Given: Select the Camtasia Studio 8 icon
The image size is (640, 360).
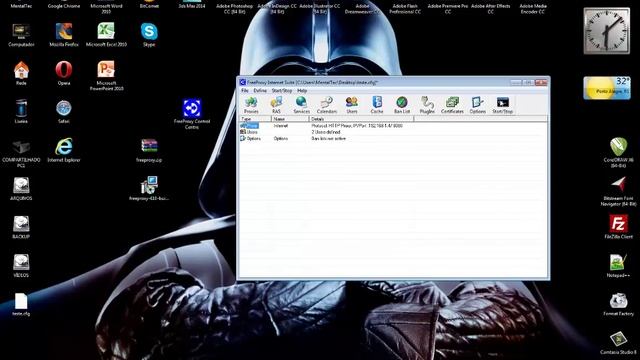Looking at the screenshot, I should click(618, 342).
